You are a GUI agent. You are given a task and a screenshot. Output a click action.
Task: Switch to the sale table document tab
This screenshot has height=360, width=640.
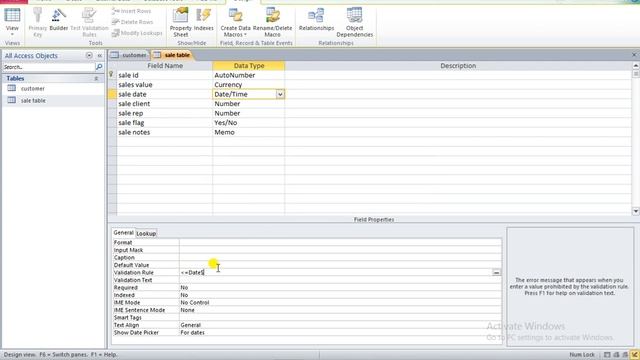click(x=172, y=55)
